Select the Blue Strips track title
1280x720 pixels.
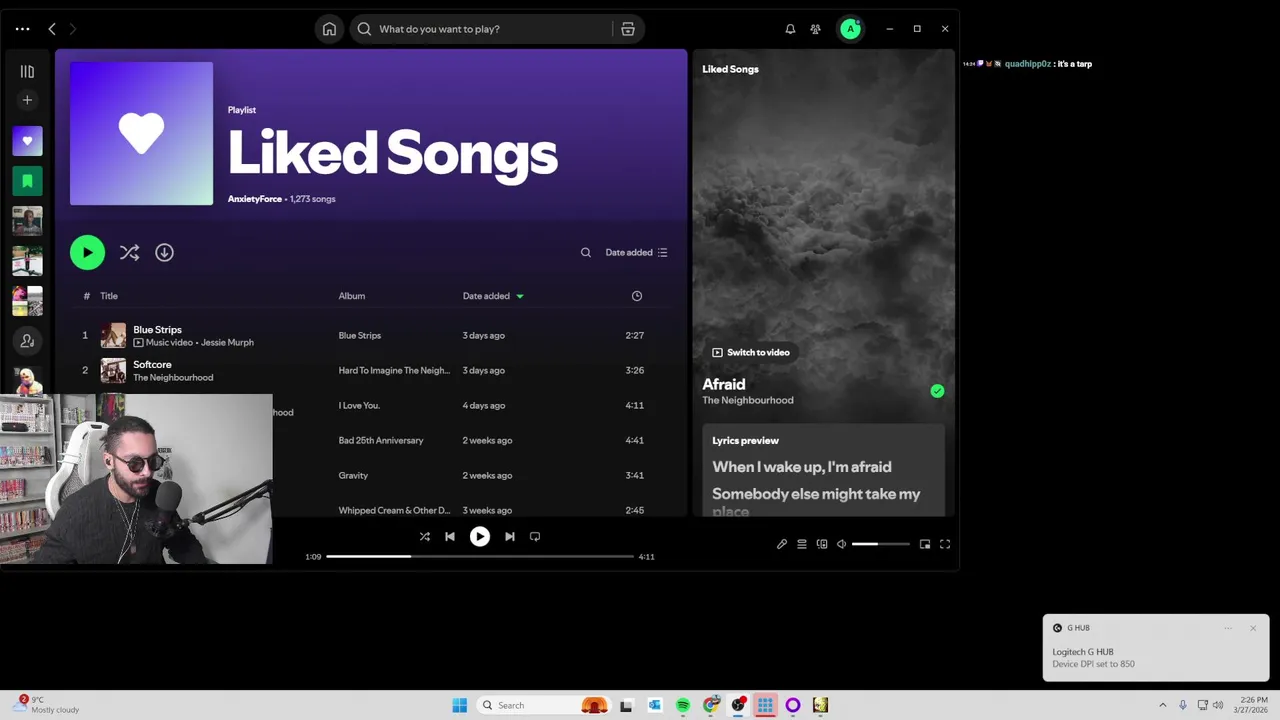[157, 329]
